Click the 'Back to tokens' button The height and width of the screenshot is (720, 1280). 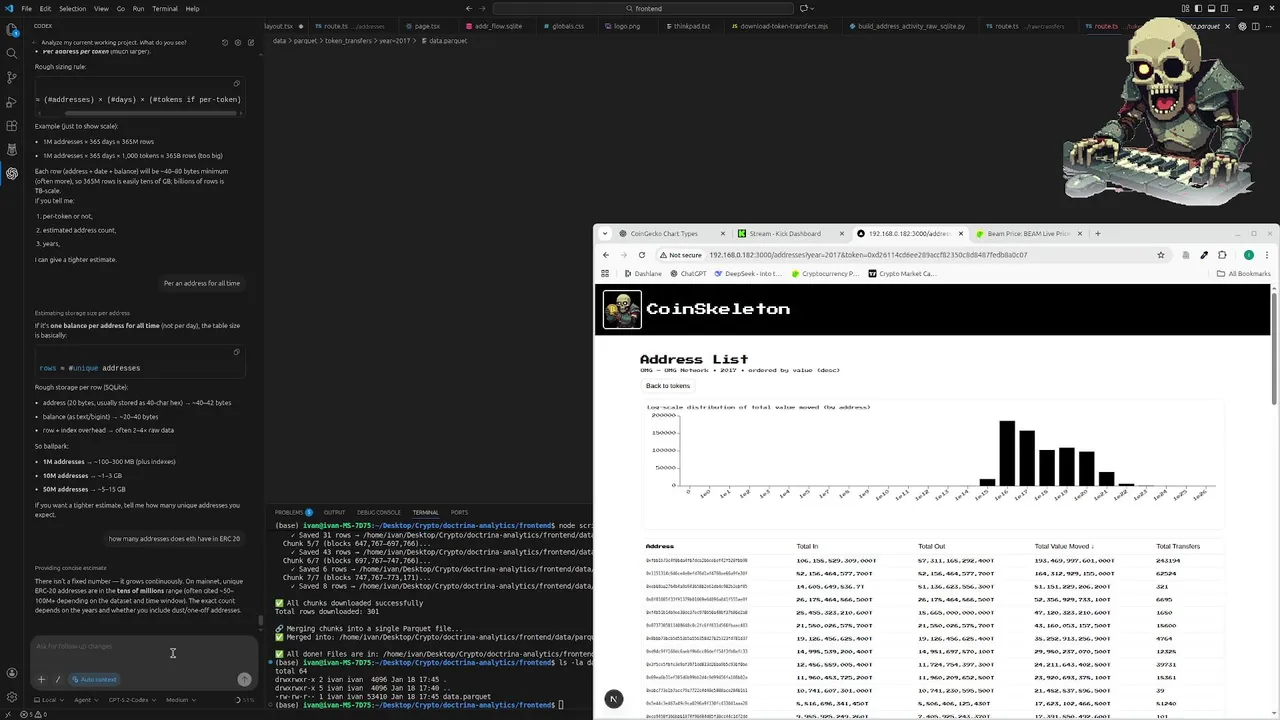[667, 386]
